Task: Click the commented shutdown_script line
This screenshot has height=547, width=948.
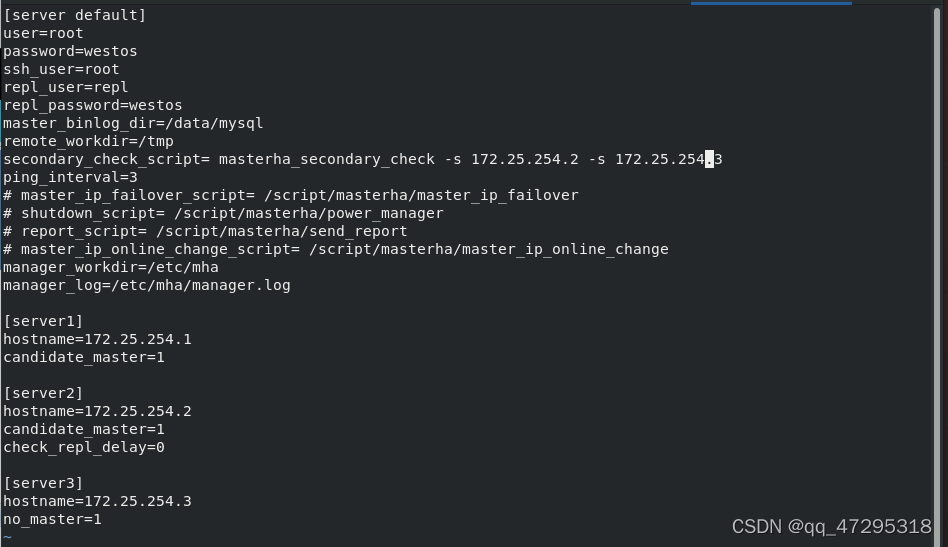Action: pyautogui.click(x=223, y=213)
